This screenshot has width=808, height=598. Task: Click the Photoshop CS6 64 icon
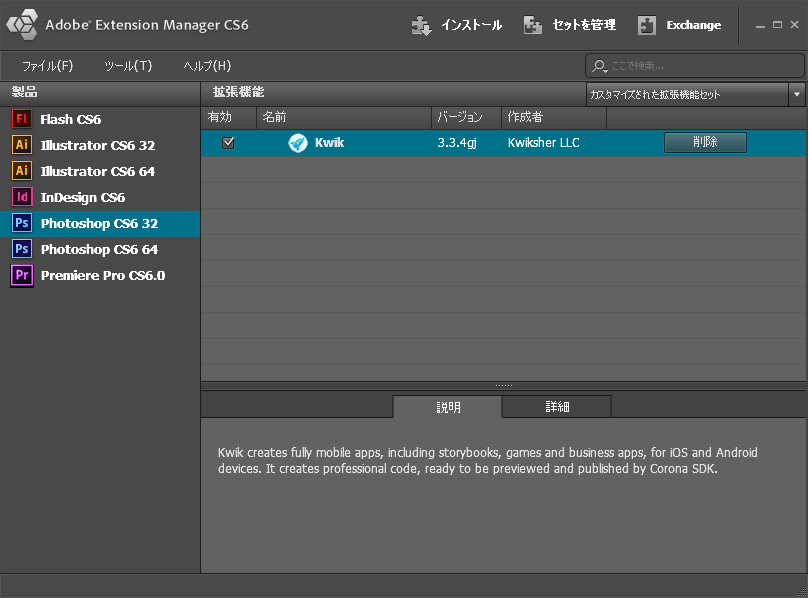(x=22, y=249)
